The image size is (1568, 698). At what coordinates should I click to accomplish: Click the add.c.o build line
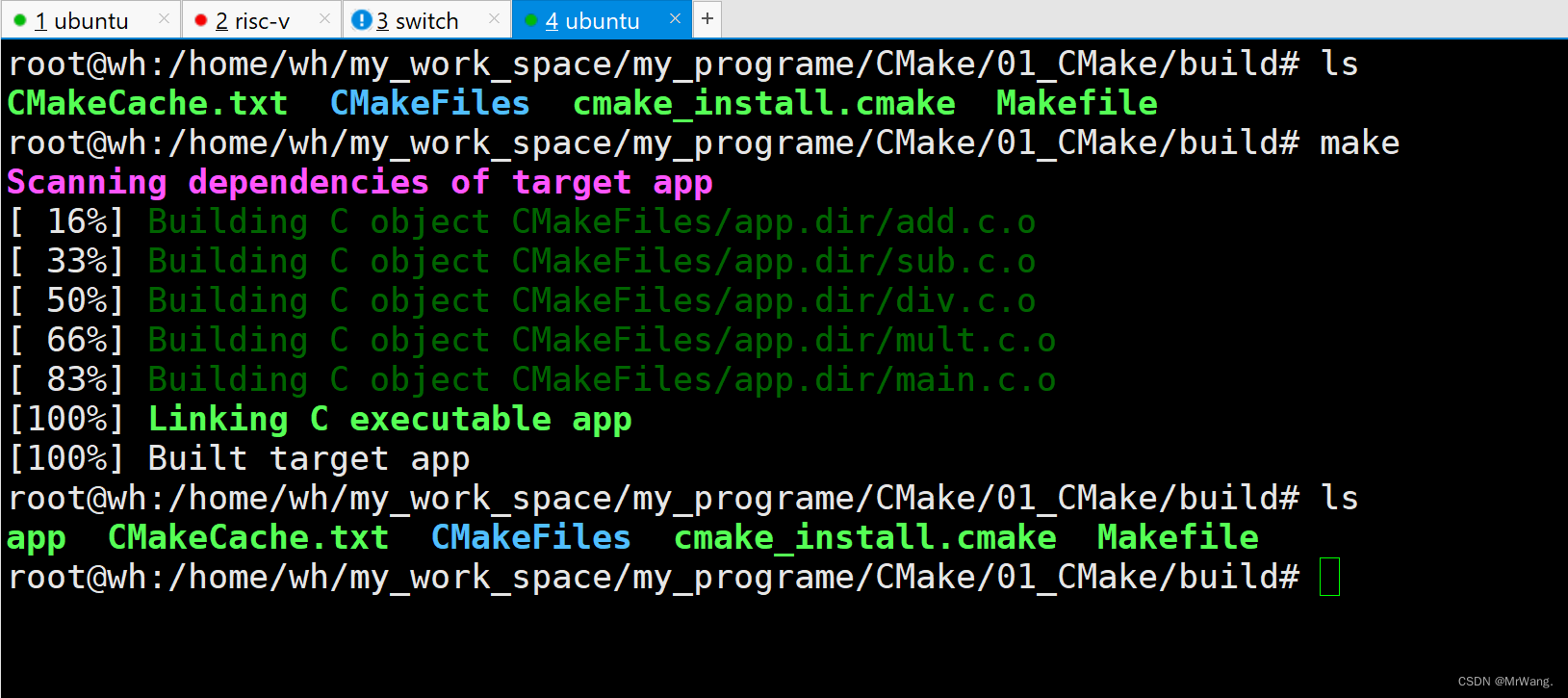pos(522,221)
